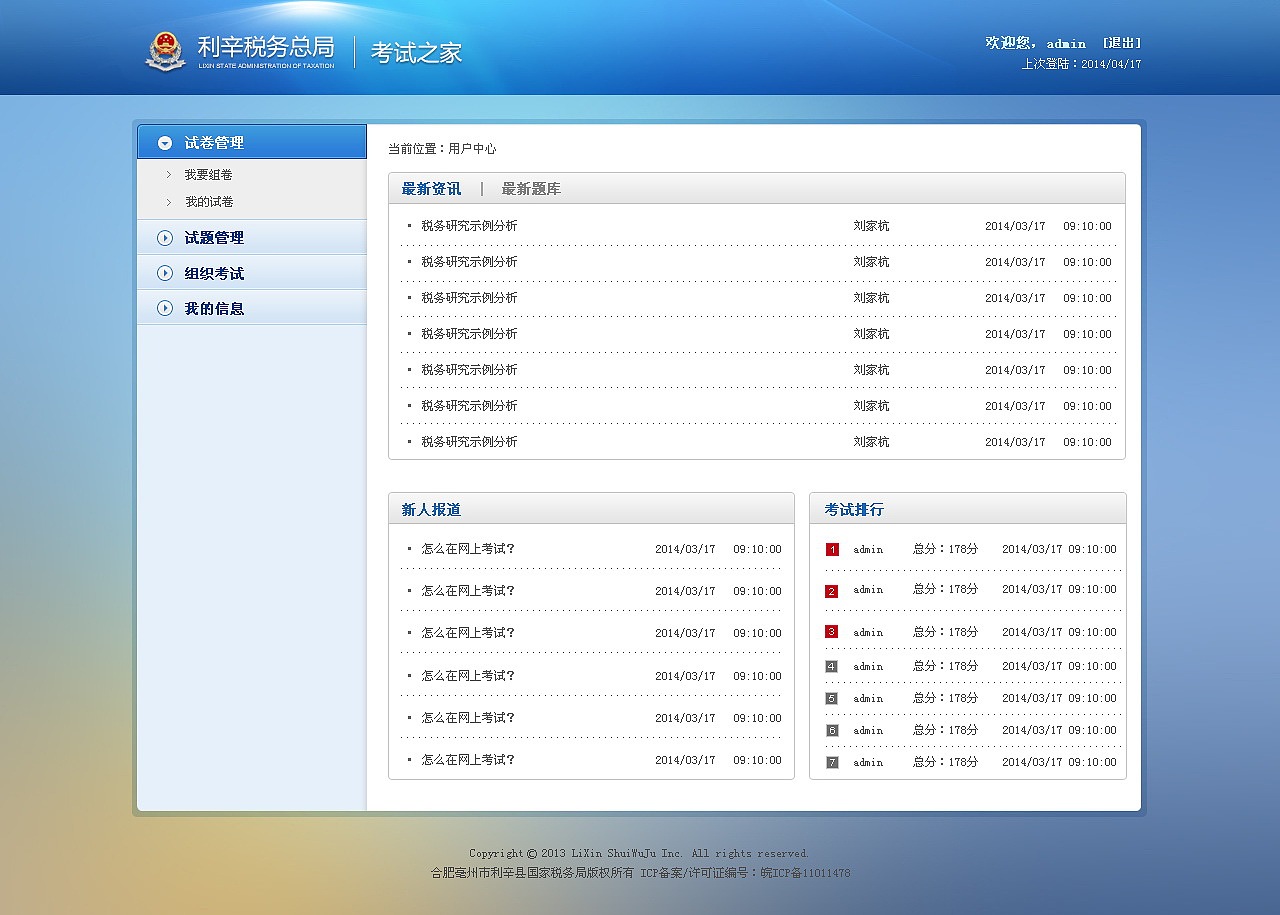1280x915 pixels.
Task: Click the rank 2 red badge
Action: tap(832, 591)
